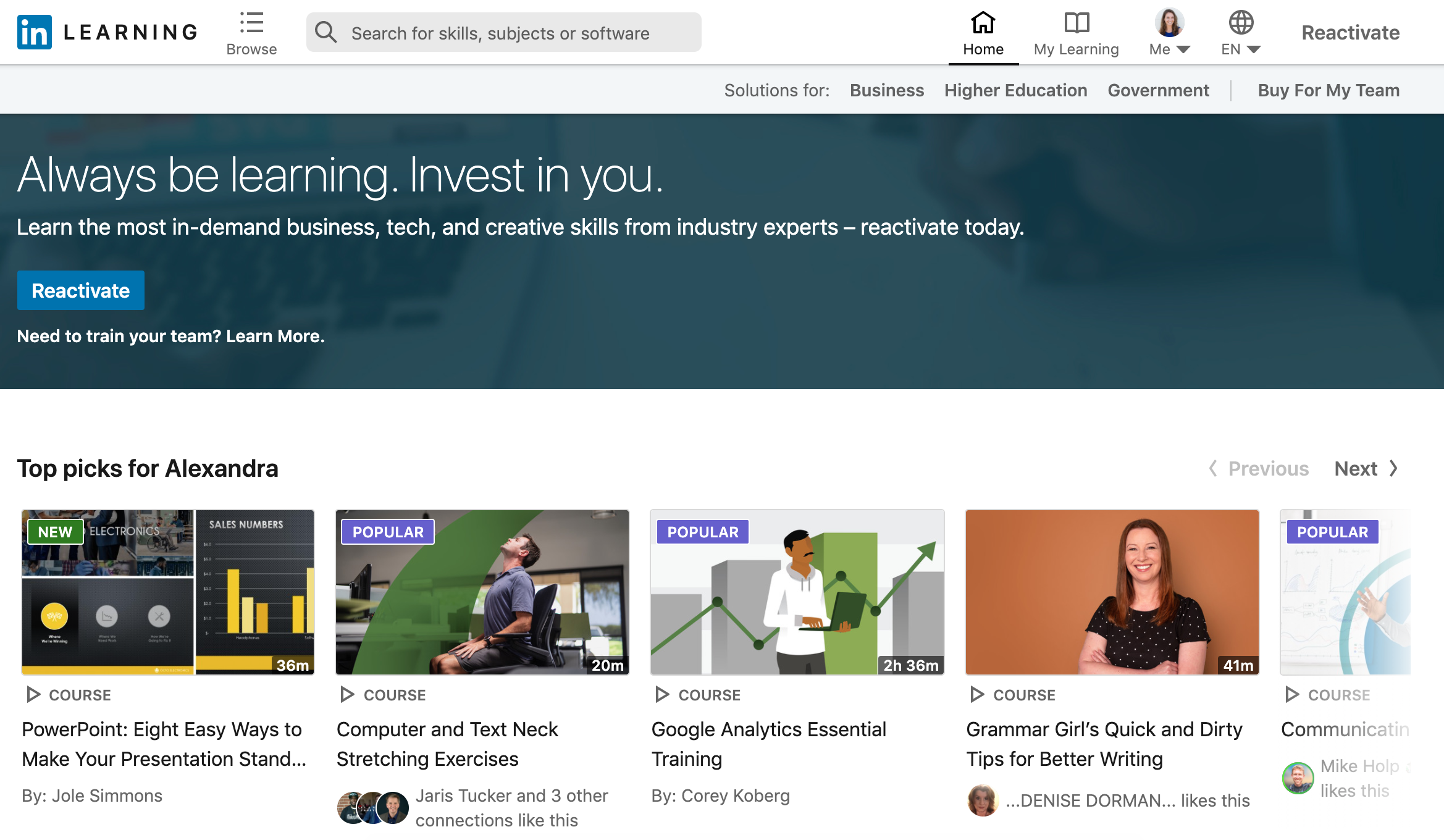
Task: Select the Business solutions tab
Action: 887,90
